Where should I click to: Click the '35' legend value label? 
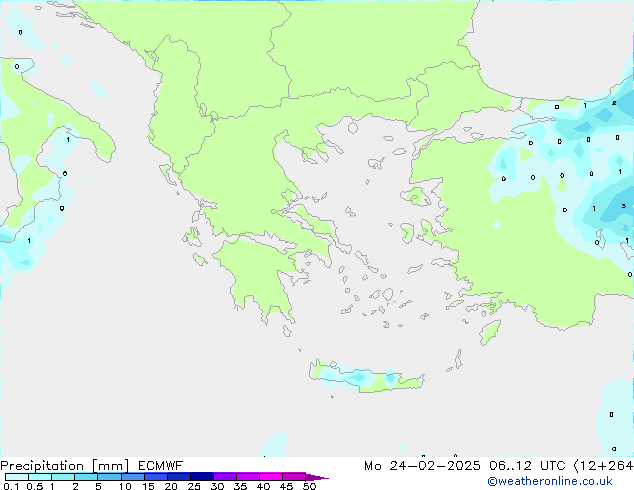click(x=240, y=486)
